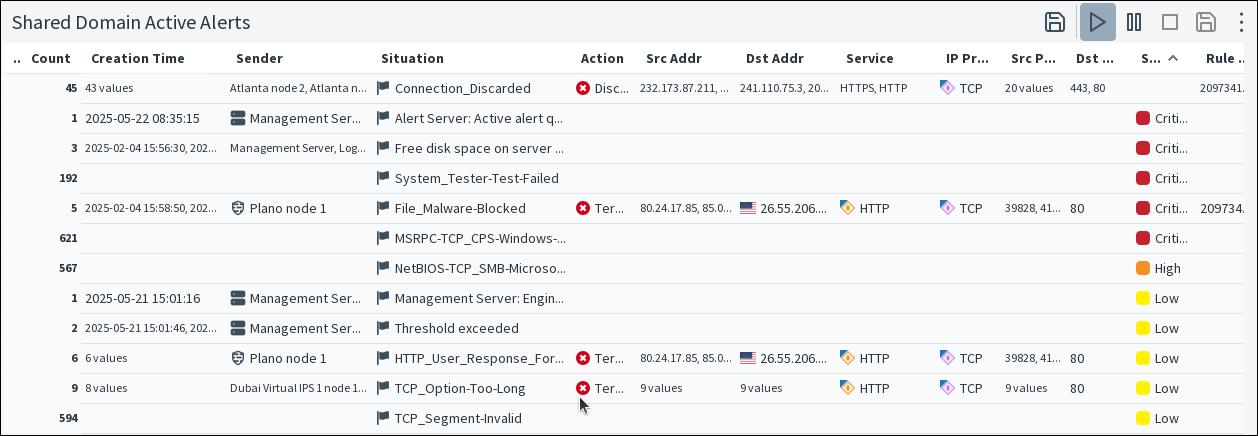Click the save icon in the toolbar
The width and height of the screenshot is (1258, 436).
1054,22
